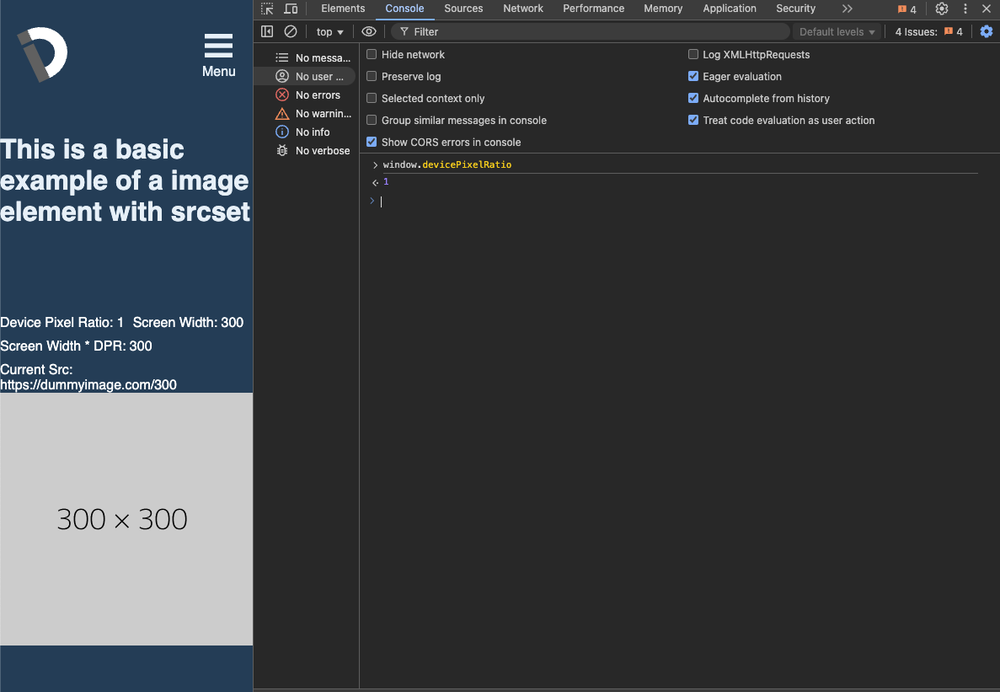Disable Eager evaluation
Image resolution: width=1000 pixels, height=692 pixels.
pos(693,76)
